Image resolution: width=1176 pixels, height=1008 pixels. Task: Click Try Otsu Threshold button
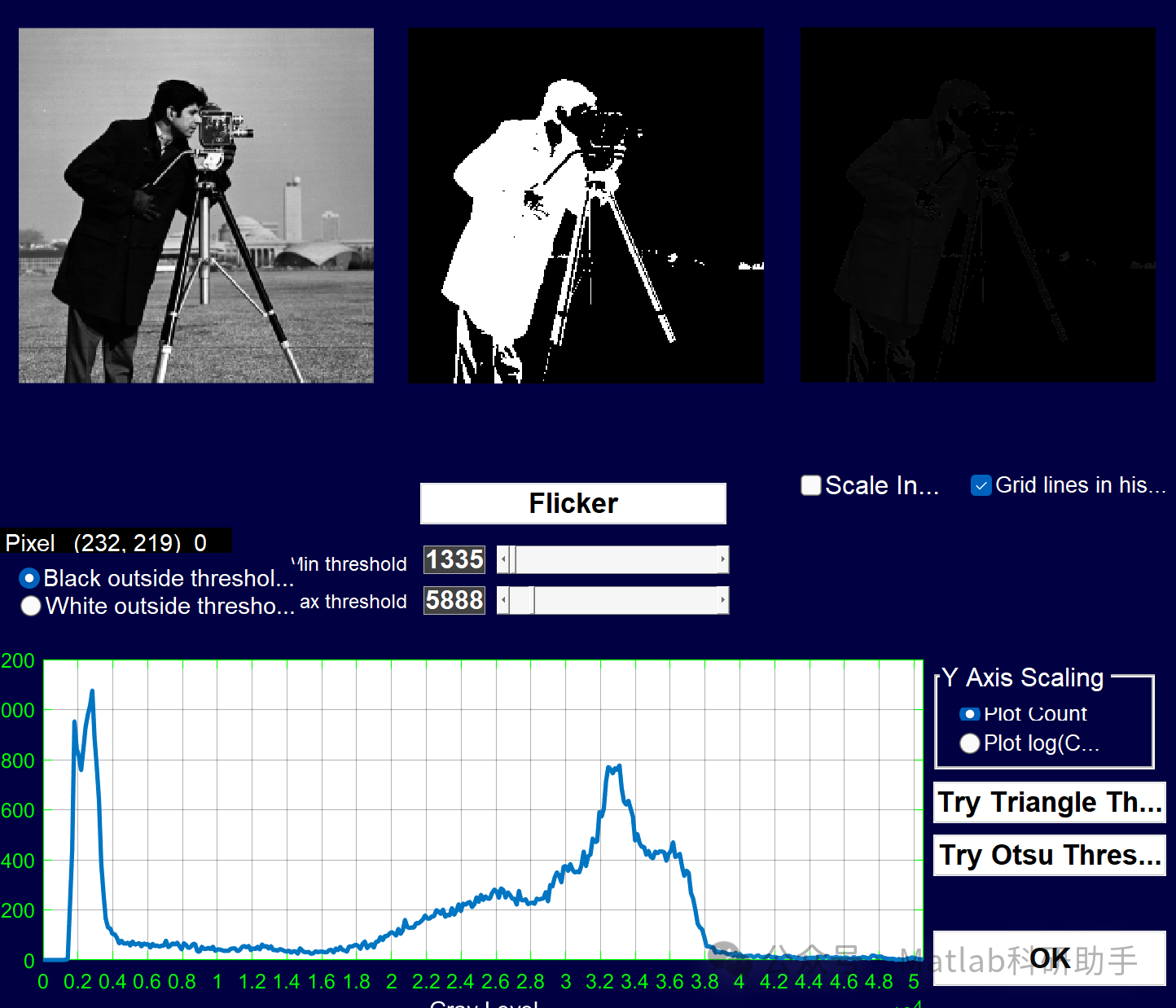click(1050, 855)
